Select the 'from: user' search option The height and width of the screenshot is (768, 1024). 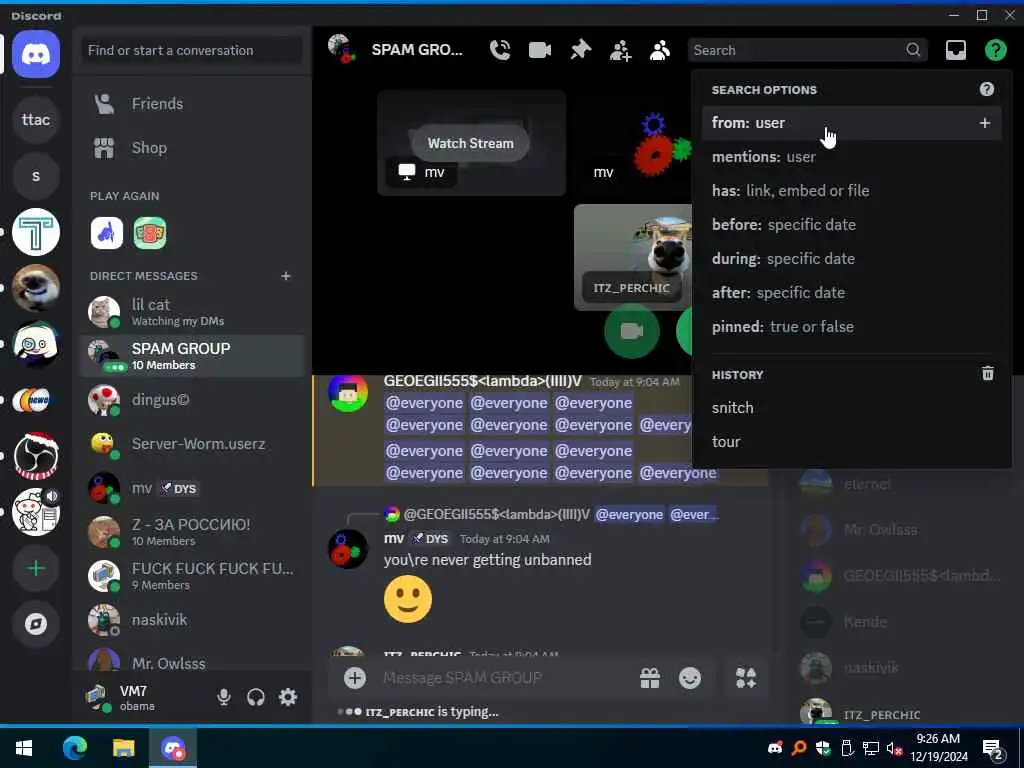tap(852, 123)
